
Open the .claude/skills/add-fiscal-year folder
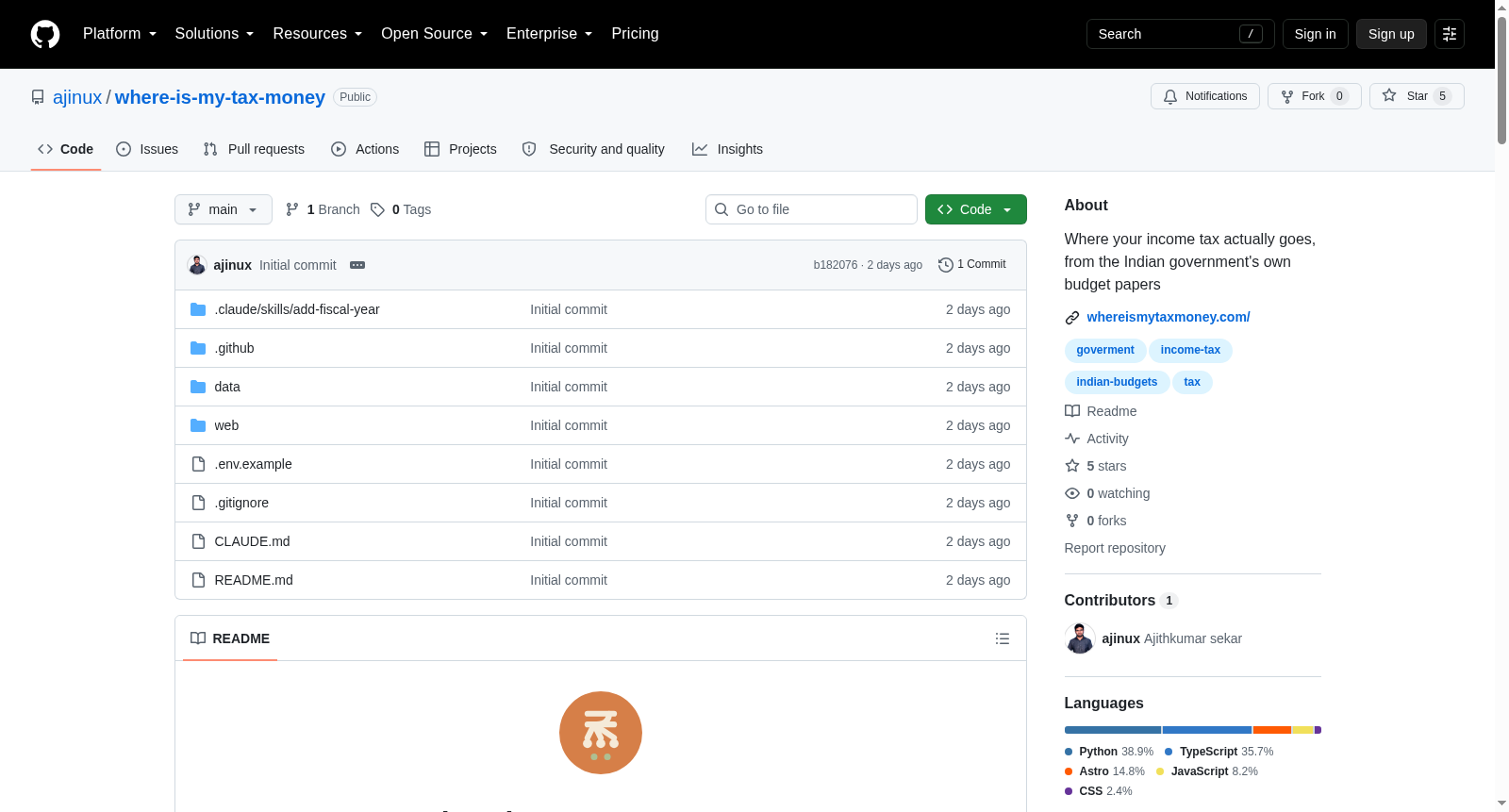pos(297,309)
